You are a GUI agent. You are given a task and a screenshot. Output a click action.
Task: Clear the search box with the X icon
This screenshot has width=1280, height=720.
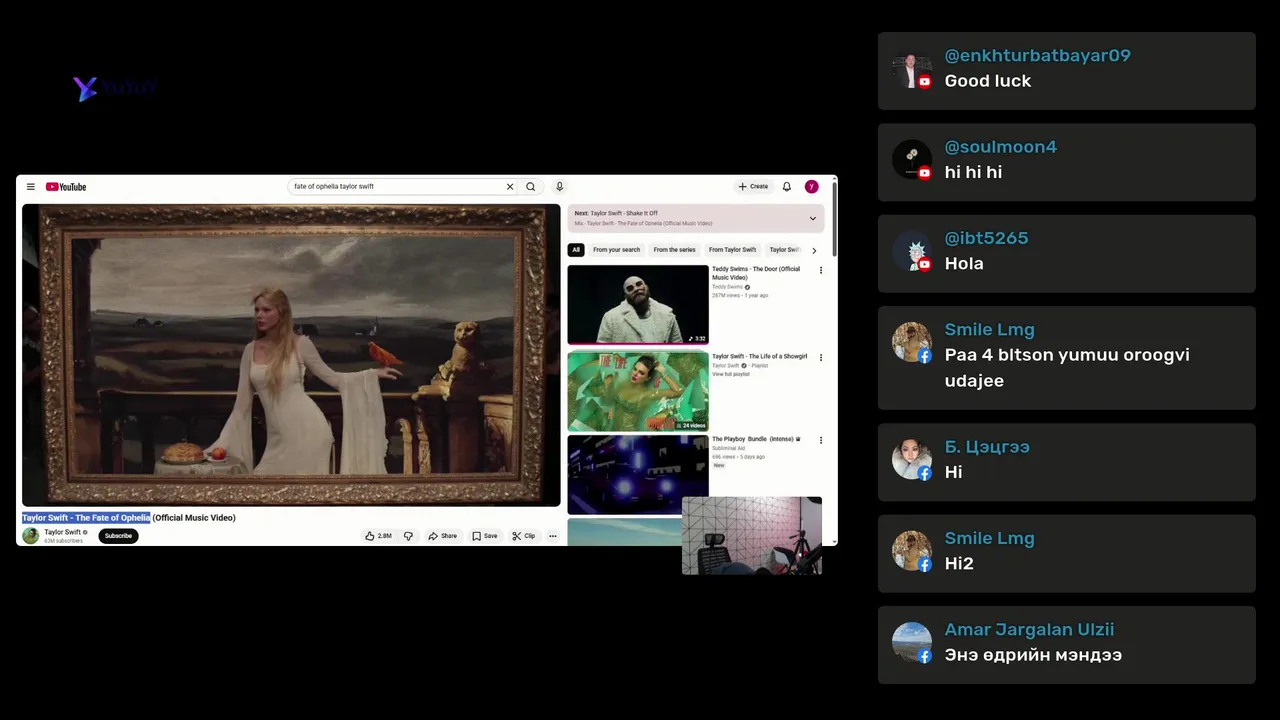coord(510,187)
